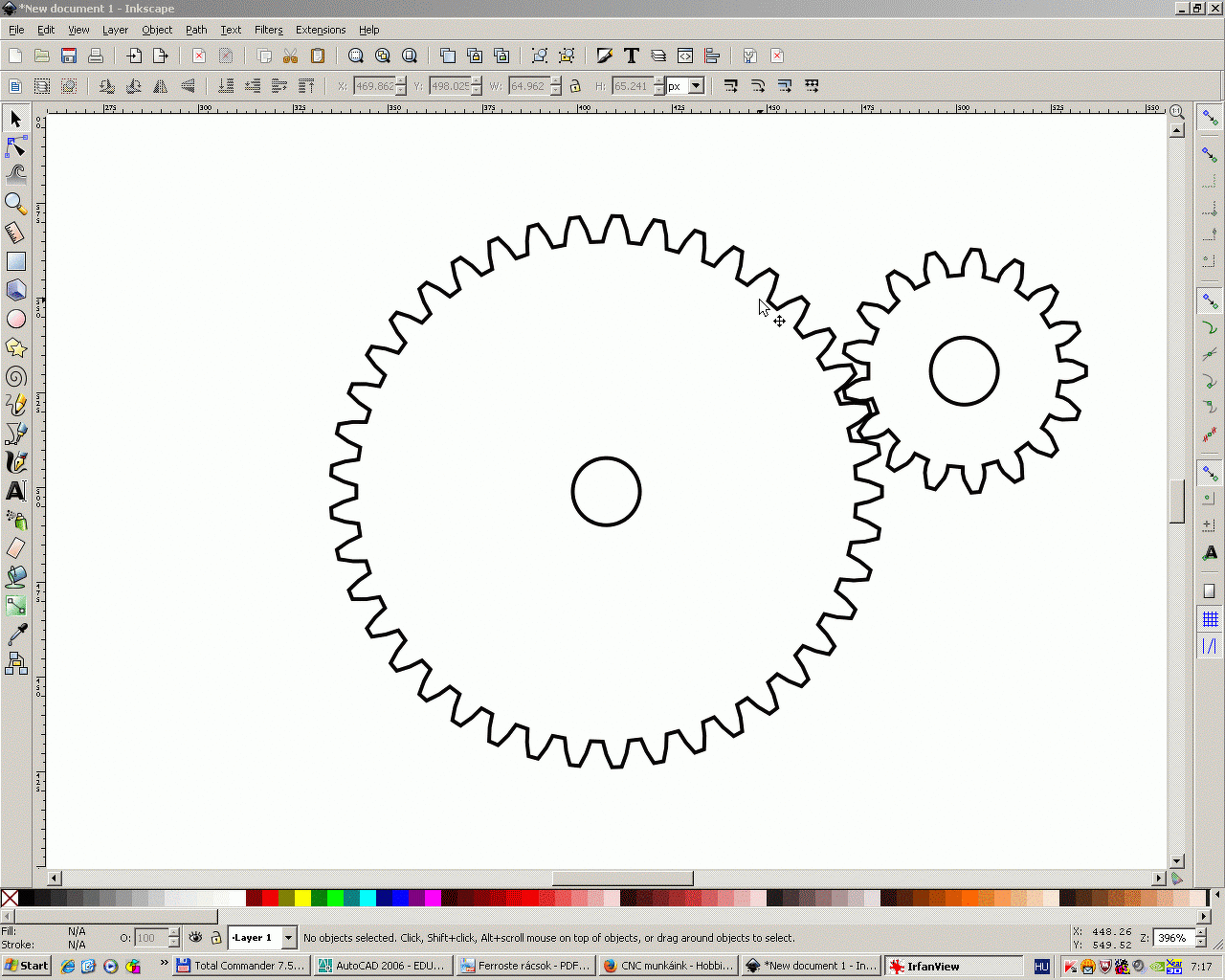1225x980 pixels.
Task: Toggle current layer visibility eye
Action: pos(196,938)
